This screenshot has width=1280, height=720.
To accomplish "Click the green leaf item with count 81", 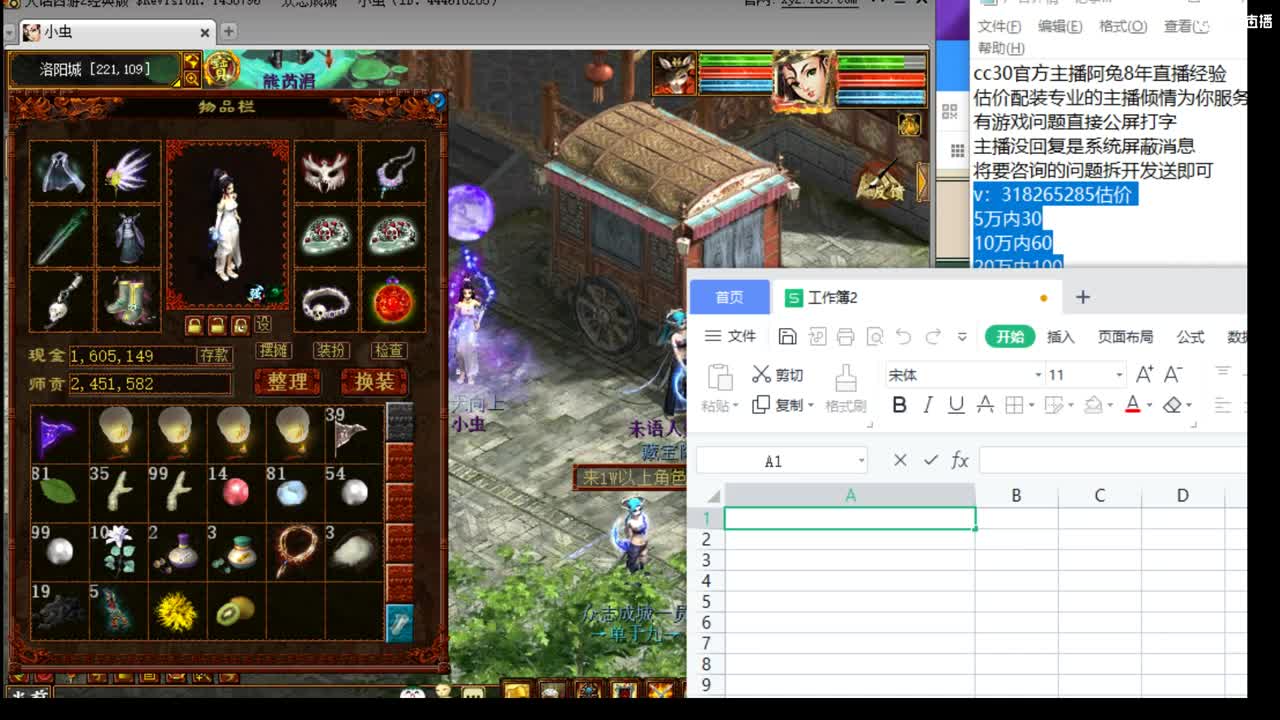I will tap(59, 492).
